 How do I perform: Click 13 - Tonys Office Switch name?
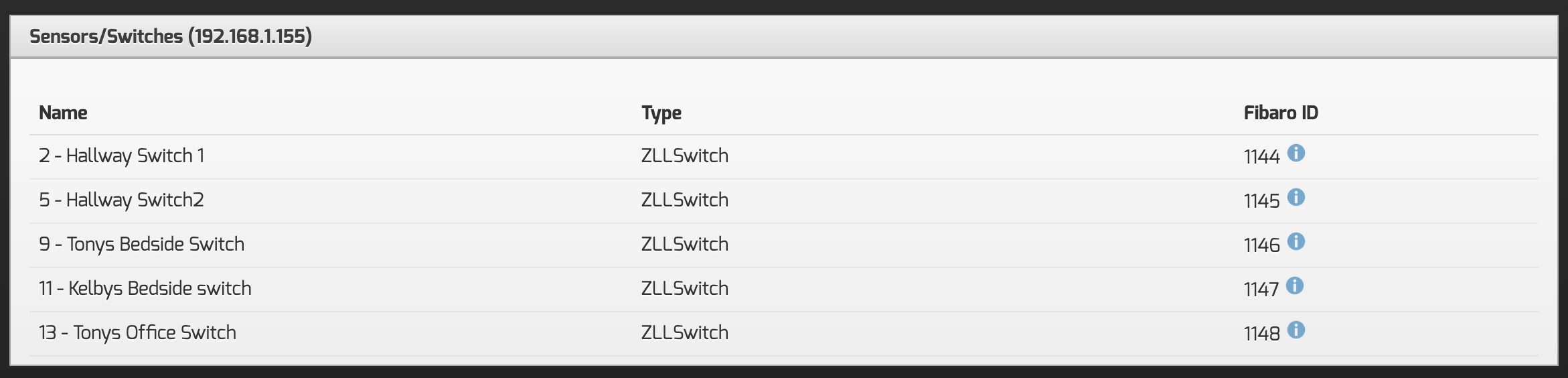click(x=137, y=333)
